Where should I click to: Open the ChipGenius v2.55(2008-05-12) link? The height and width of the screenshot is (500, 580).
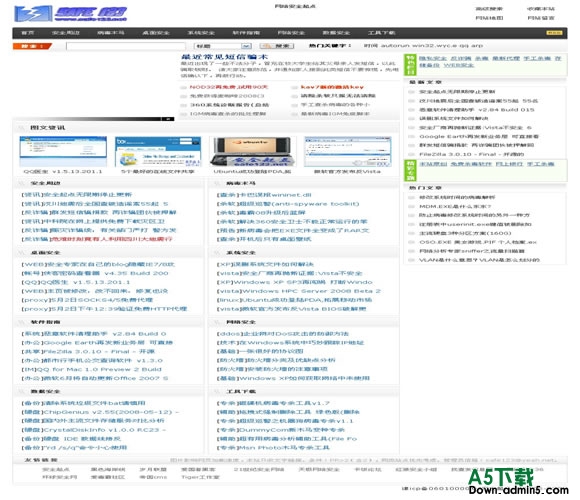(100, 412)
